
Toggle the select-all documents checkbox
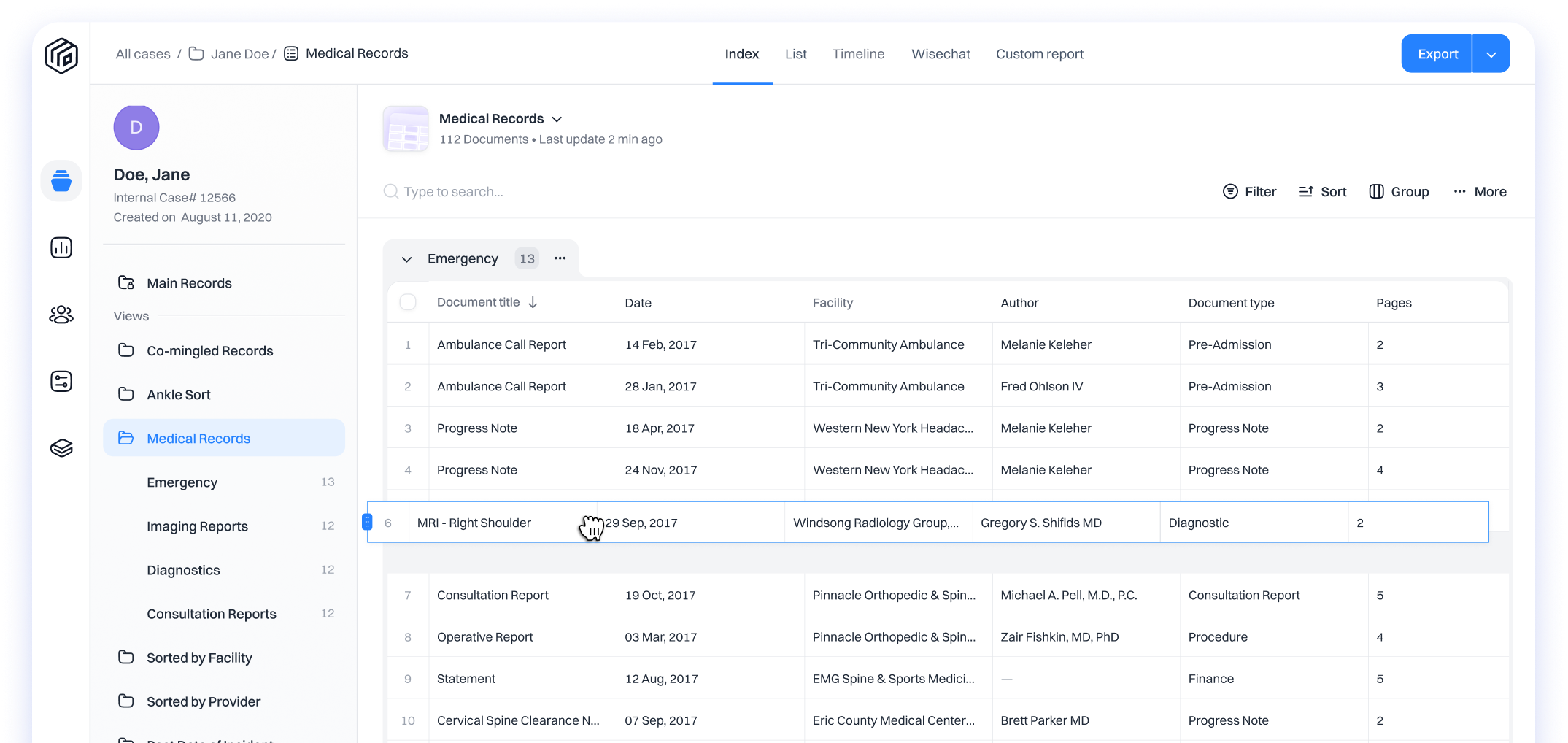pyautogui.click(x=408, y=302)
